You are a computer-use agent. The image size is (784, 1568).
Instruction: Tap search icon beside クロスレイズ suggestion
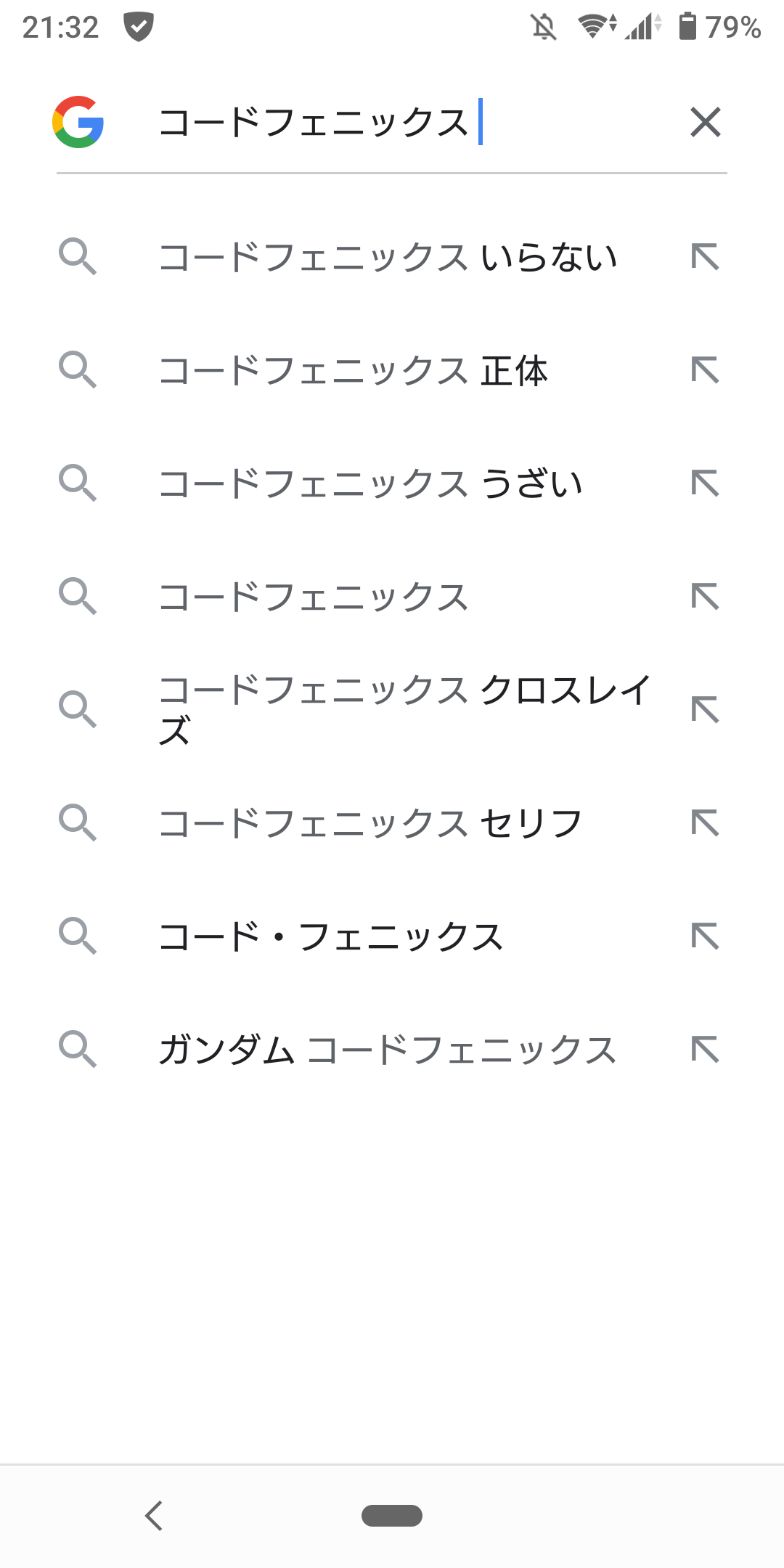click(x=78, y=709)
